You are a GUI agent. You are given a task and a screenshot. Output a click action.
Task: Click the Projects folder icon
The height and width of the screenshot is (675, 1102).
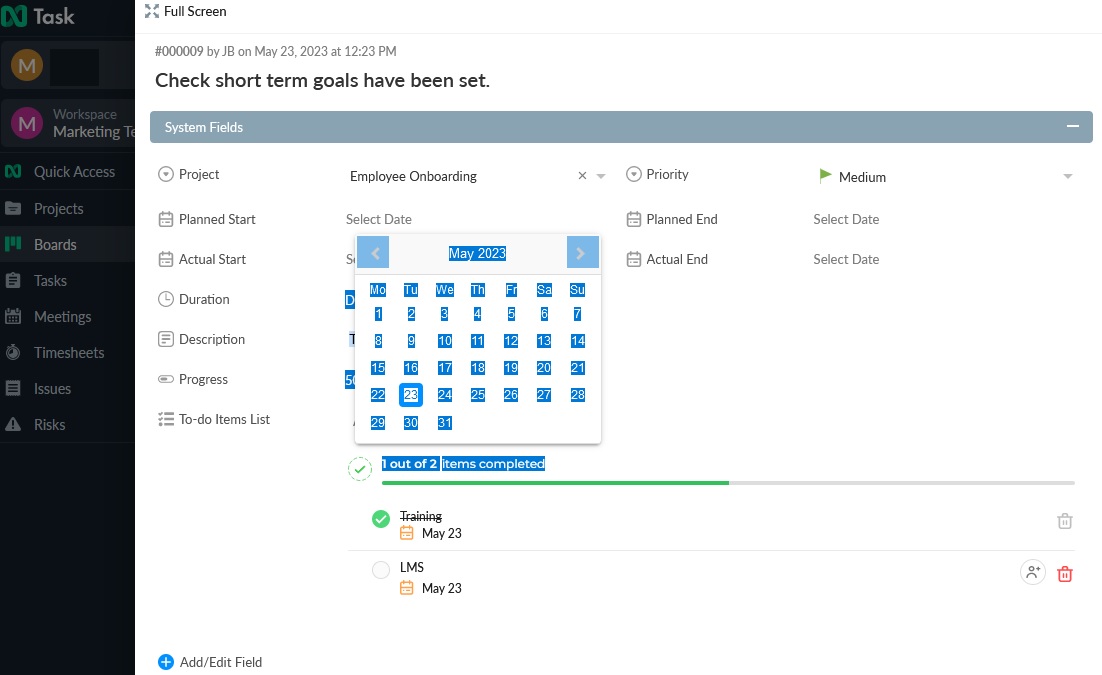[x=13, y=208]
